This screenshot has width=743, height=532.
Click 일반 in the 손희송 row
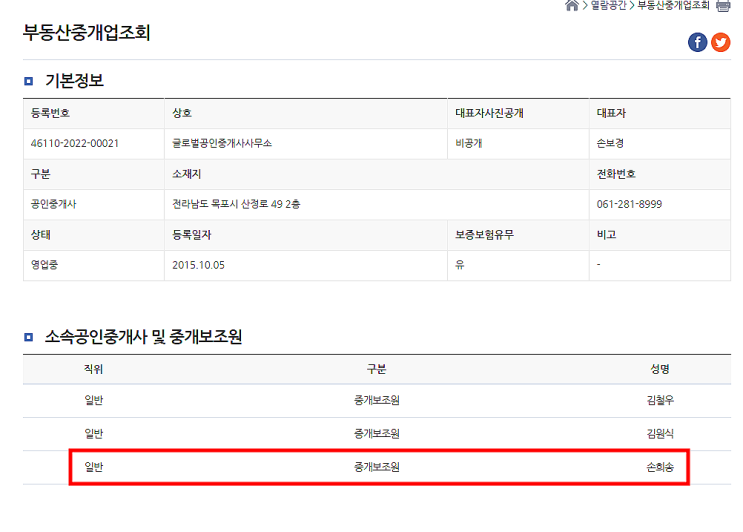point(93,467)
